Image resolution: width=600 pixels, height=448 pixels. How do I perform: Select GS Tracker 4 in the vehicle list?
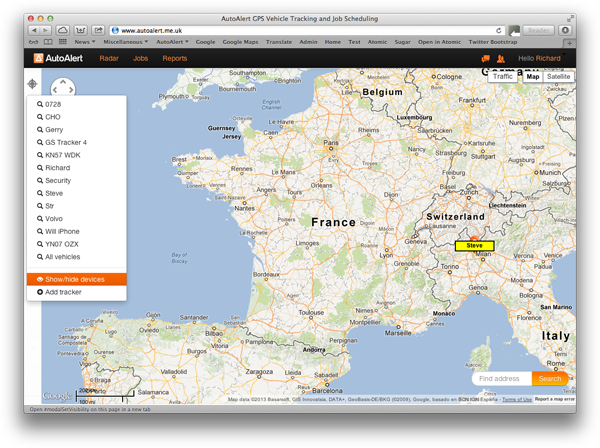coord(77,142)
